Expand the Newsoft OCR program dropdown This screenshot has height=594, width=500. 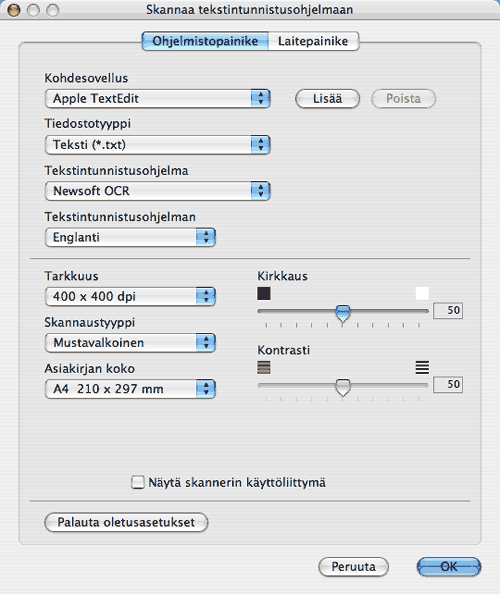pos(157,191)
